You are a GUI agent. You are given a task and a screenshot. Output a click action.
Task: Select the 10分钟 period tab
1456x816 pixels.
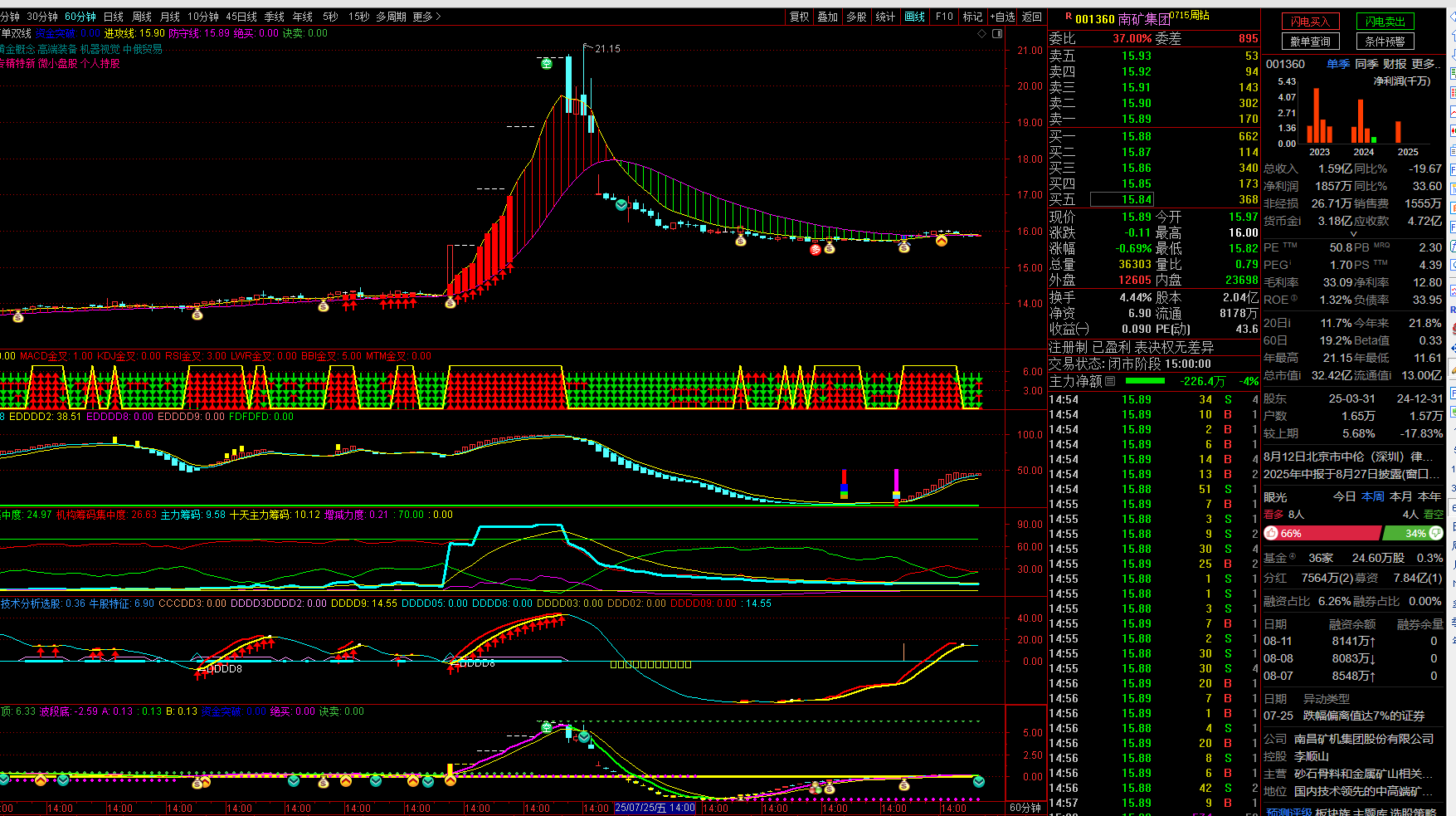tap(203, 17)
